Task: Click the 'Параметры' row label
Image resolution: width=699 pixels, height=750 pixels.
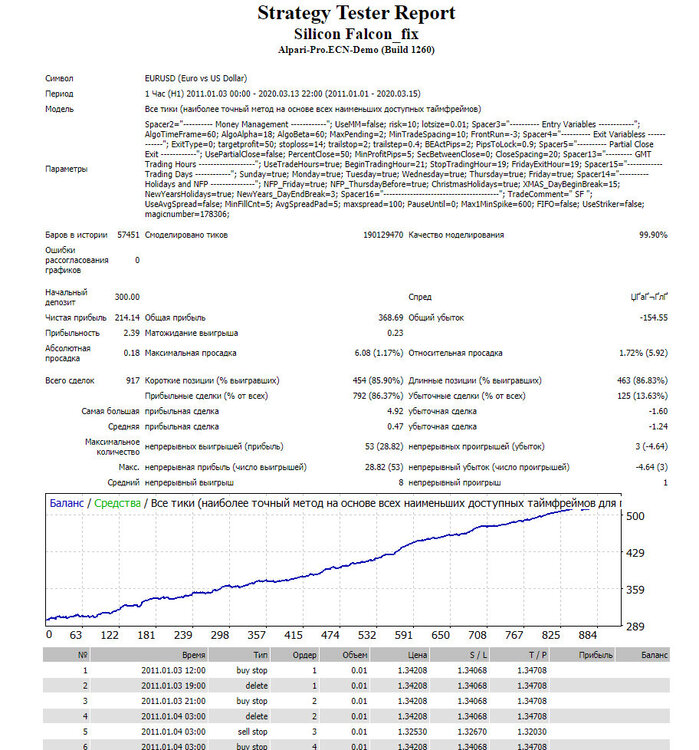Action: click(67, 169)
